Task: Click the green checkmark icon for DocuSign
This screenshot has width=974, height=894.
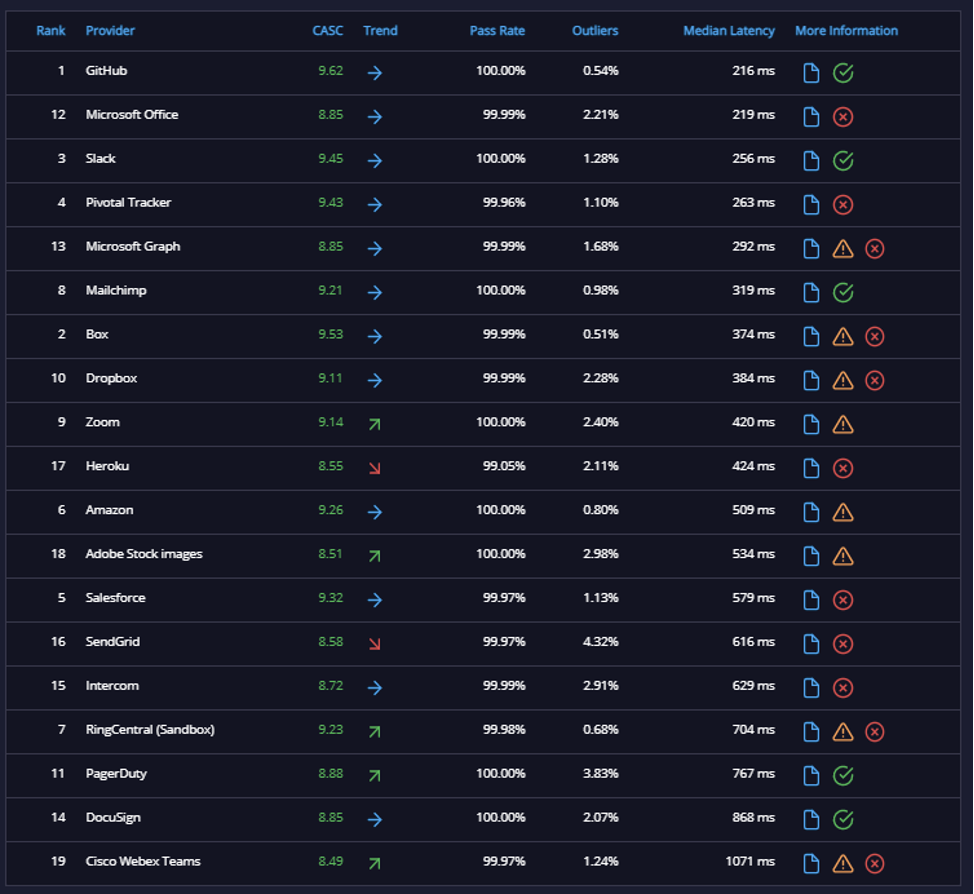Action: (843, 820)
